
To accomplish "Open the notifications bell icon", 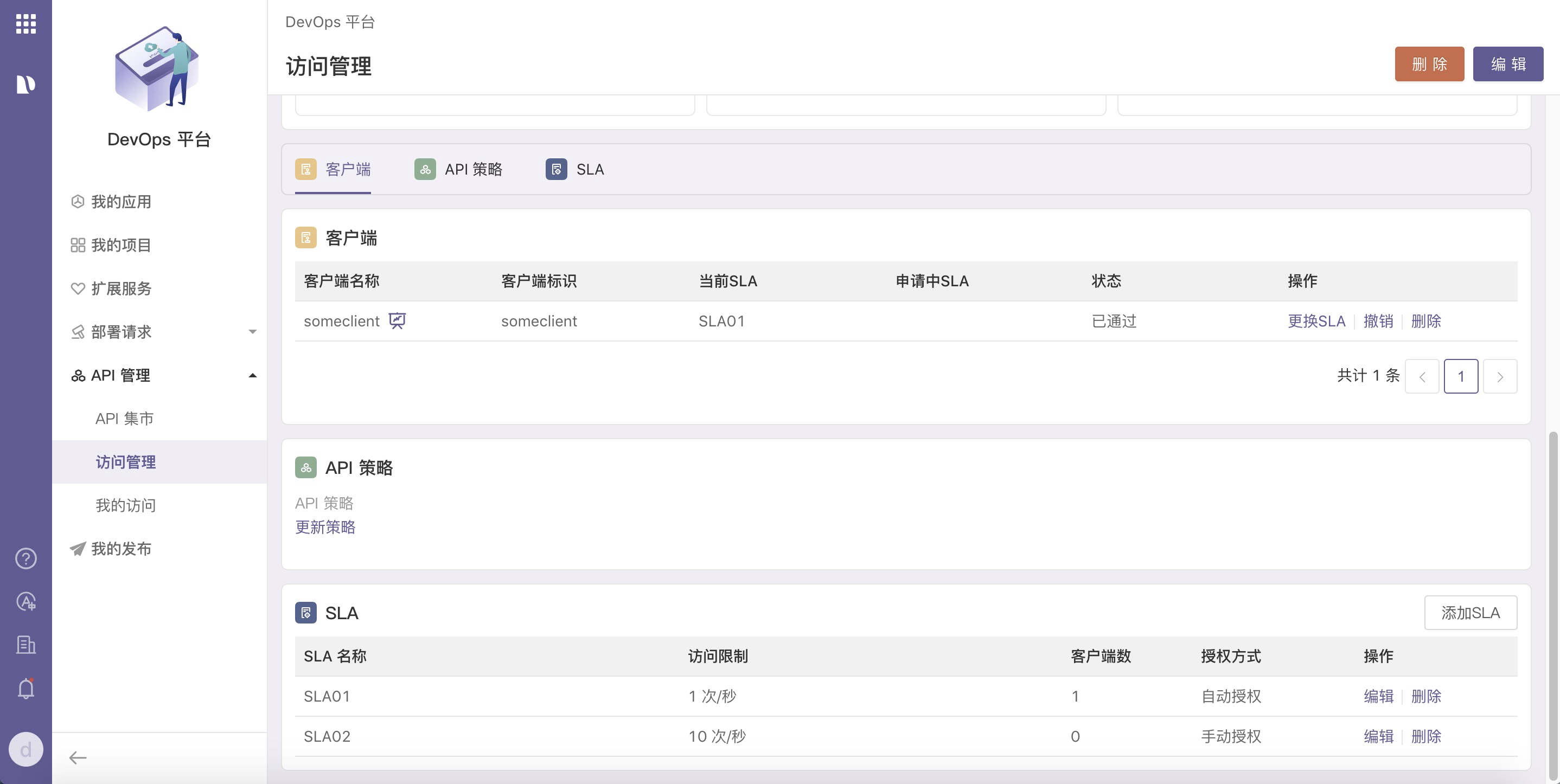I will 25,689.
